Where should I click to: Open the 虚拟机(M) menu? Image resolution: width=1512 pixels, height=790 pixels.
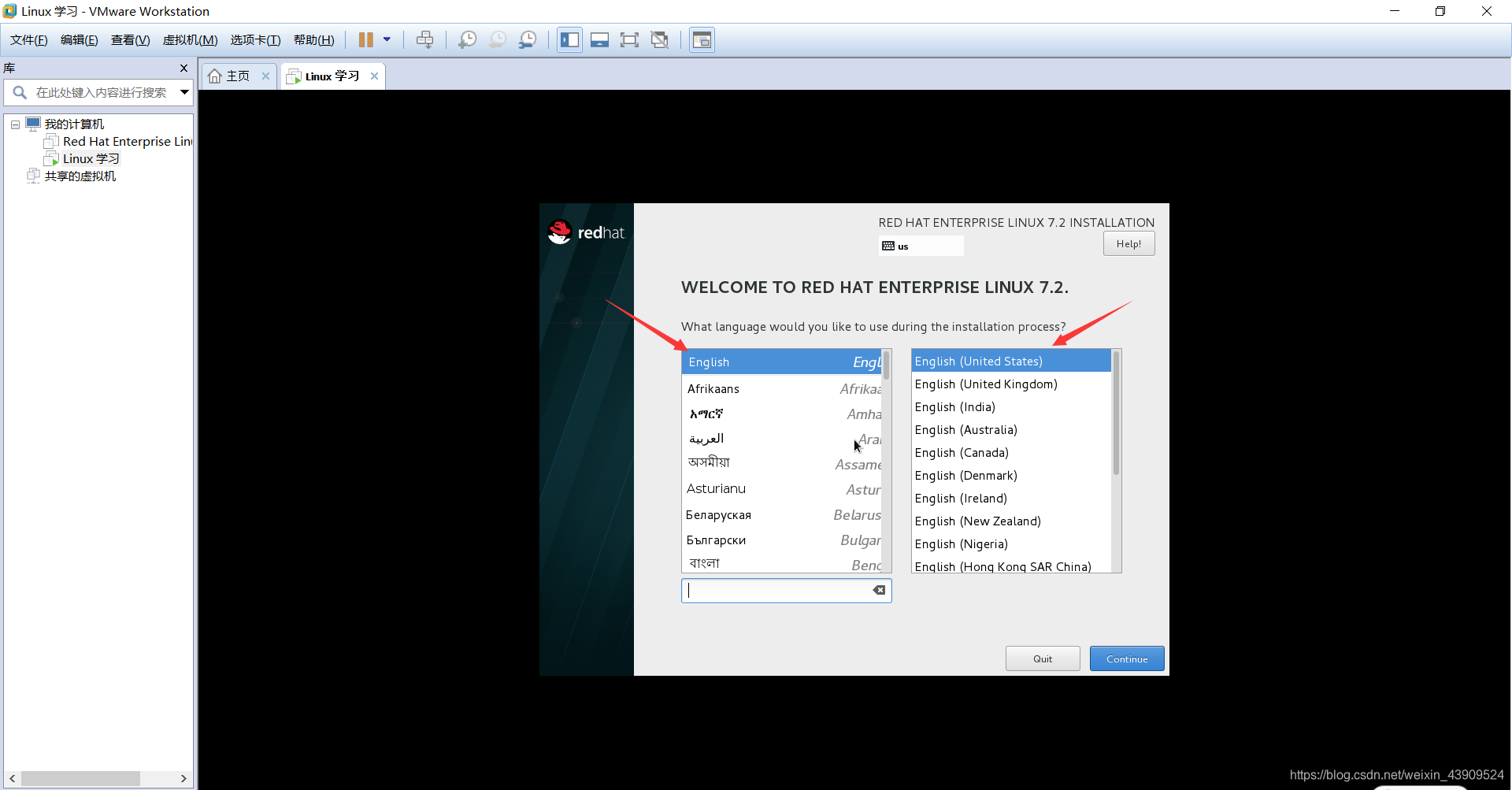[191, 40]
